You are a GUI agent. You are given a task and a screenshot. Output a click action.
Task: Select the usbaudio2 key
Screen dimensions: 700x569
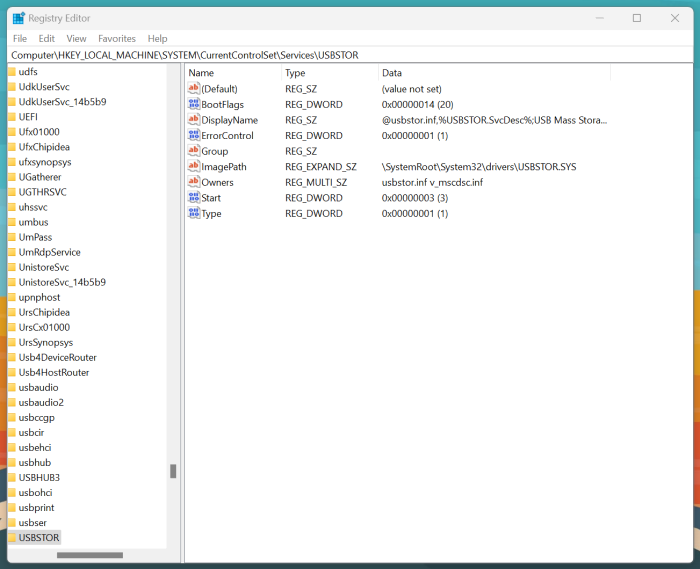tap(41, 403)
